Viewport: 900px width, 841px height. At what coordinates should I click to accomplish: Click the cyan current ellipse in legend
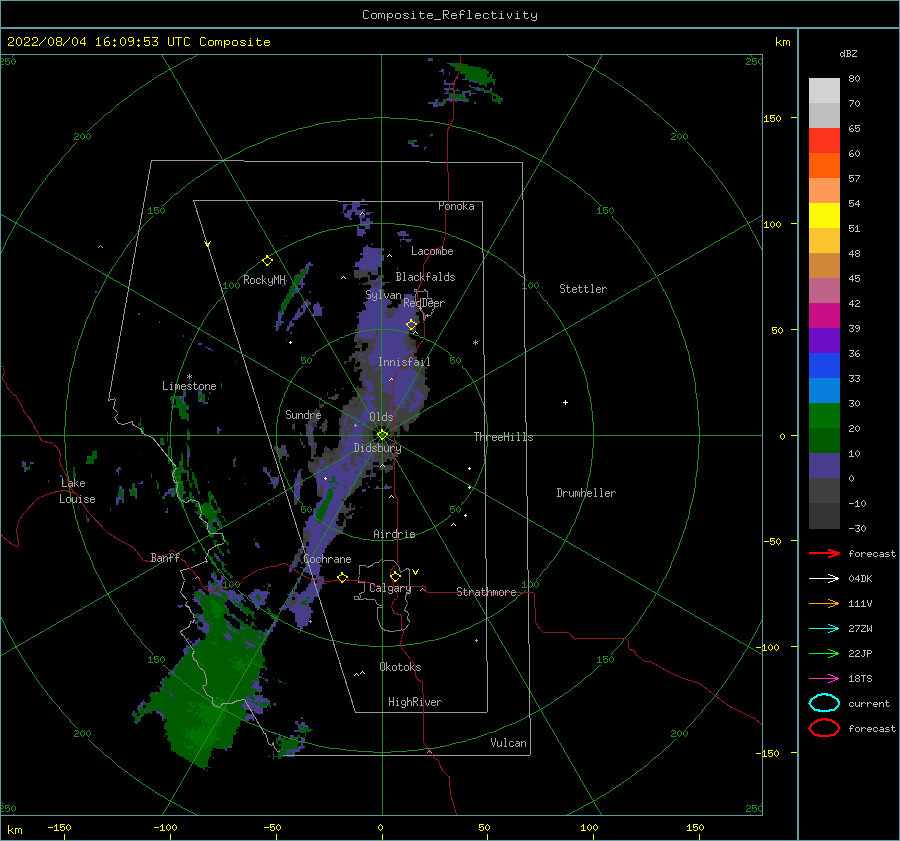[824, 703]
